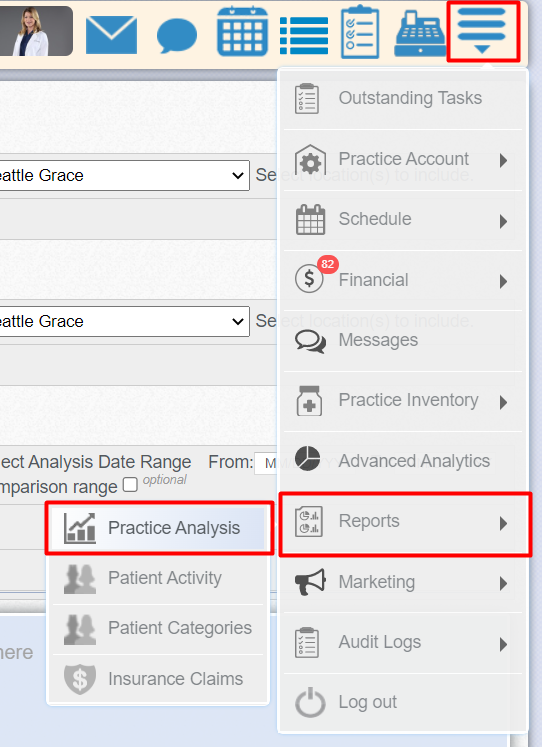Open the envelope mail icon
Image resolution: width=542 pixels, height=747 pixels.
click(x=111, y=35)
